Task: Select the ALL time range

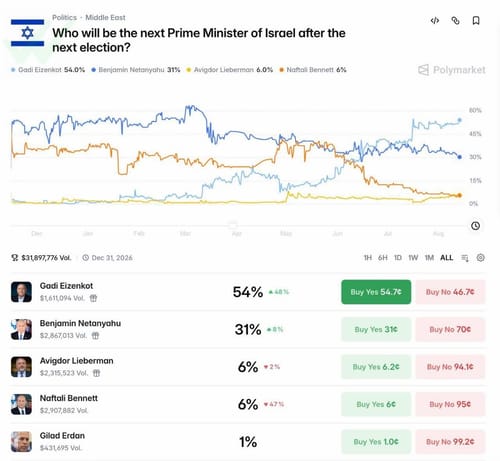Action: coord(446,258)
